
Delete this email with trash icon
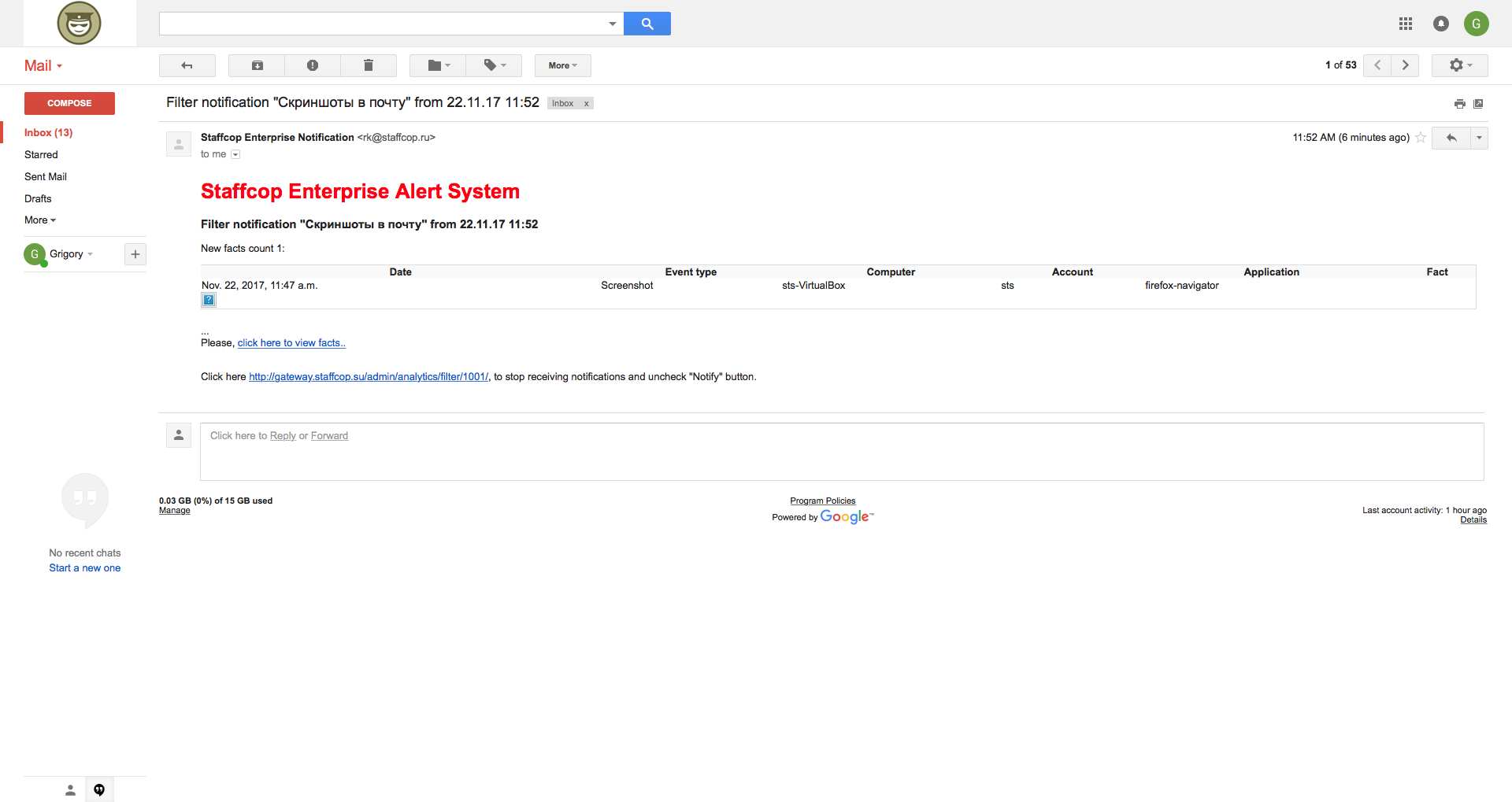point(368,65)
